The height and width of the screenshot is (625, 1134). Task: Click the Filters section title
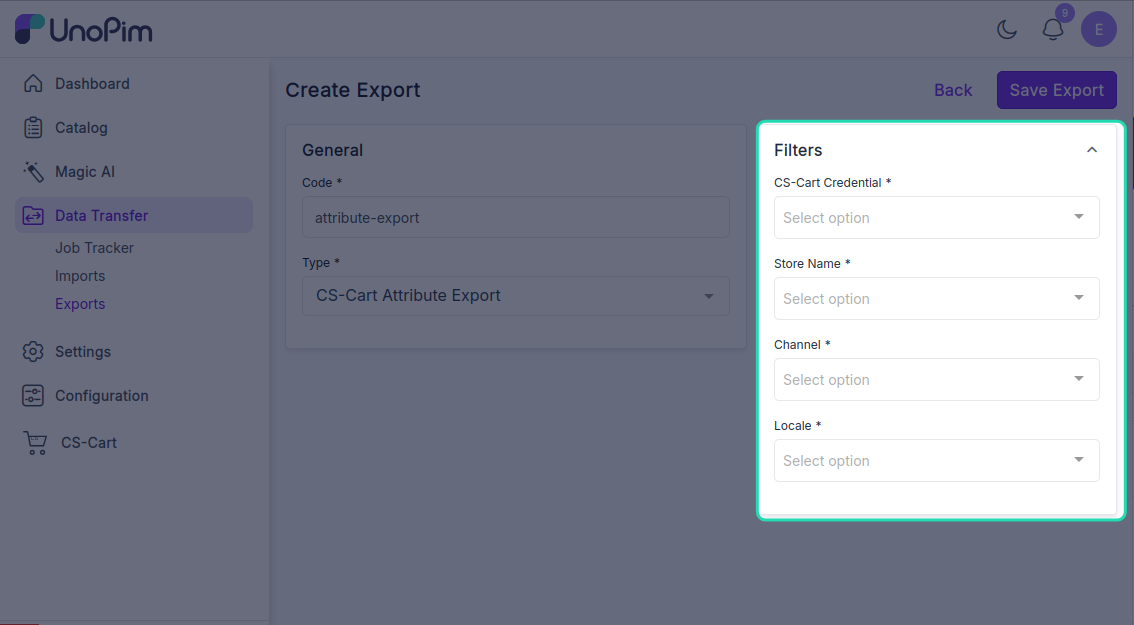click(798, 150)
